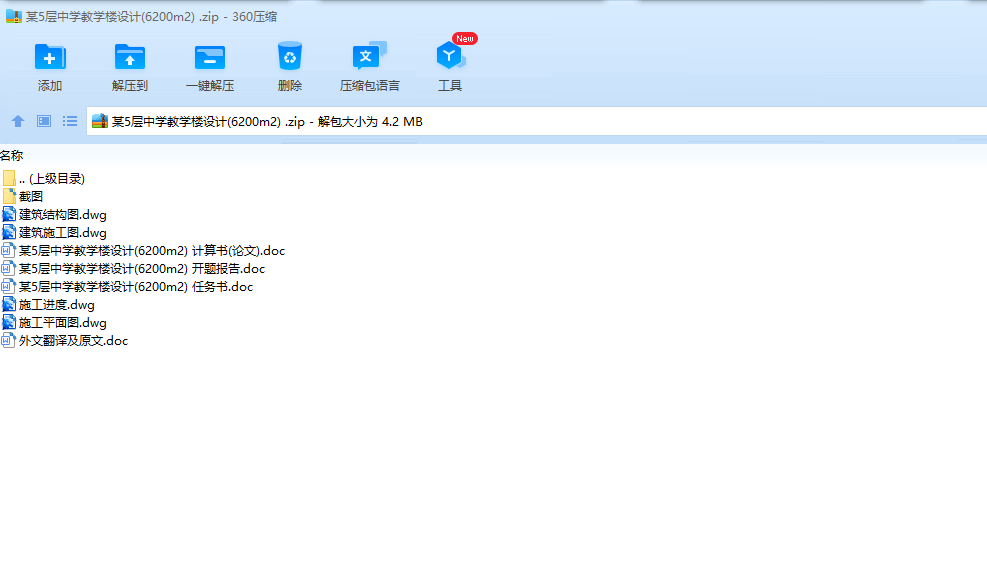Click the 添加 label under the toolbar
Image resolution: width=987 pixels, height=564 pixels.
pos(50,86)
